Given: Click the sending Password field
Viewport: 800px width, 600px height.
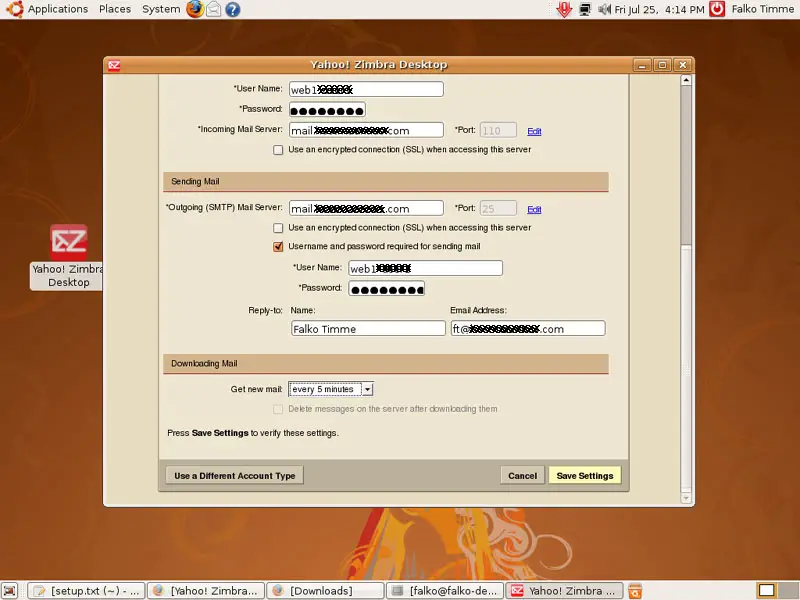Looking at the screenshot, I should [386, 289].
